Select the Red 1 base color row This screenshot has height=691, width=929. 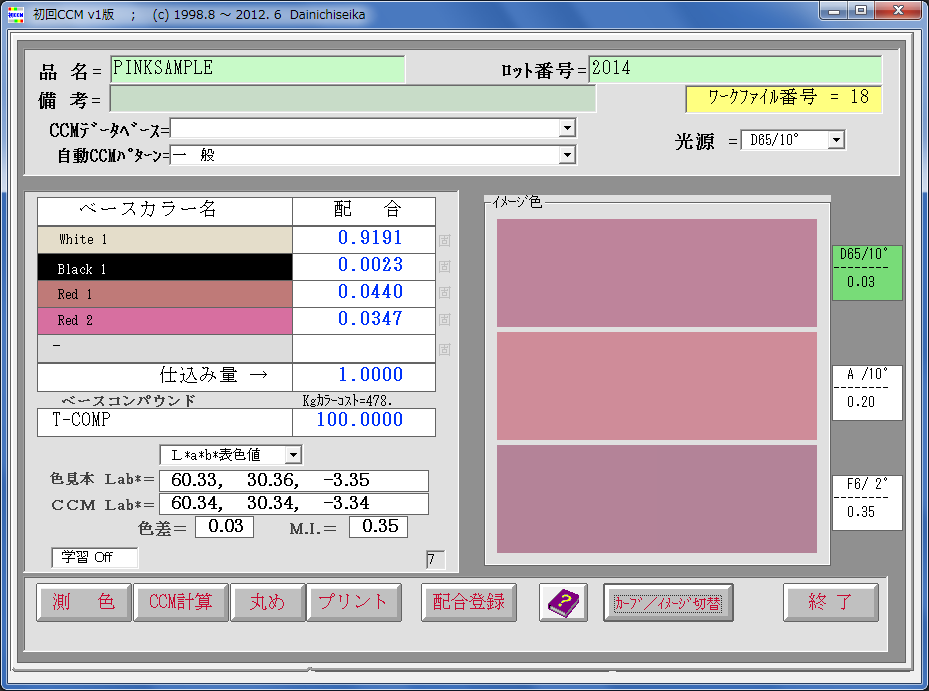pyautogui.click(x=165, y=294)
